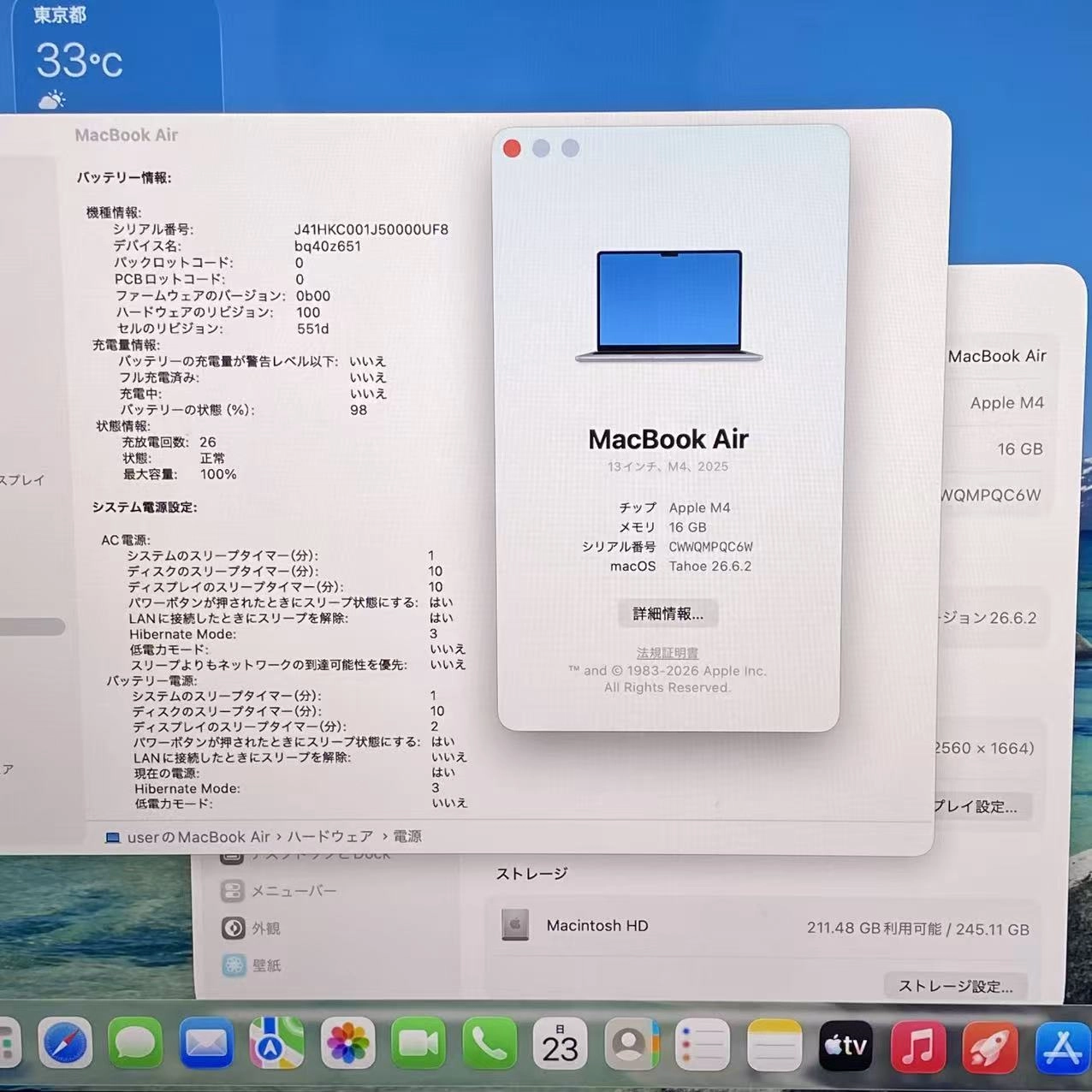The width and height of the screenshot is (1092, 1092).
Task: Click セルのリビジョン value 551d
Action: (x=313, y=329)
